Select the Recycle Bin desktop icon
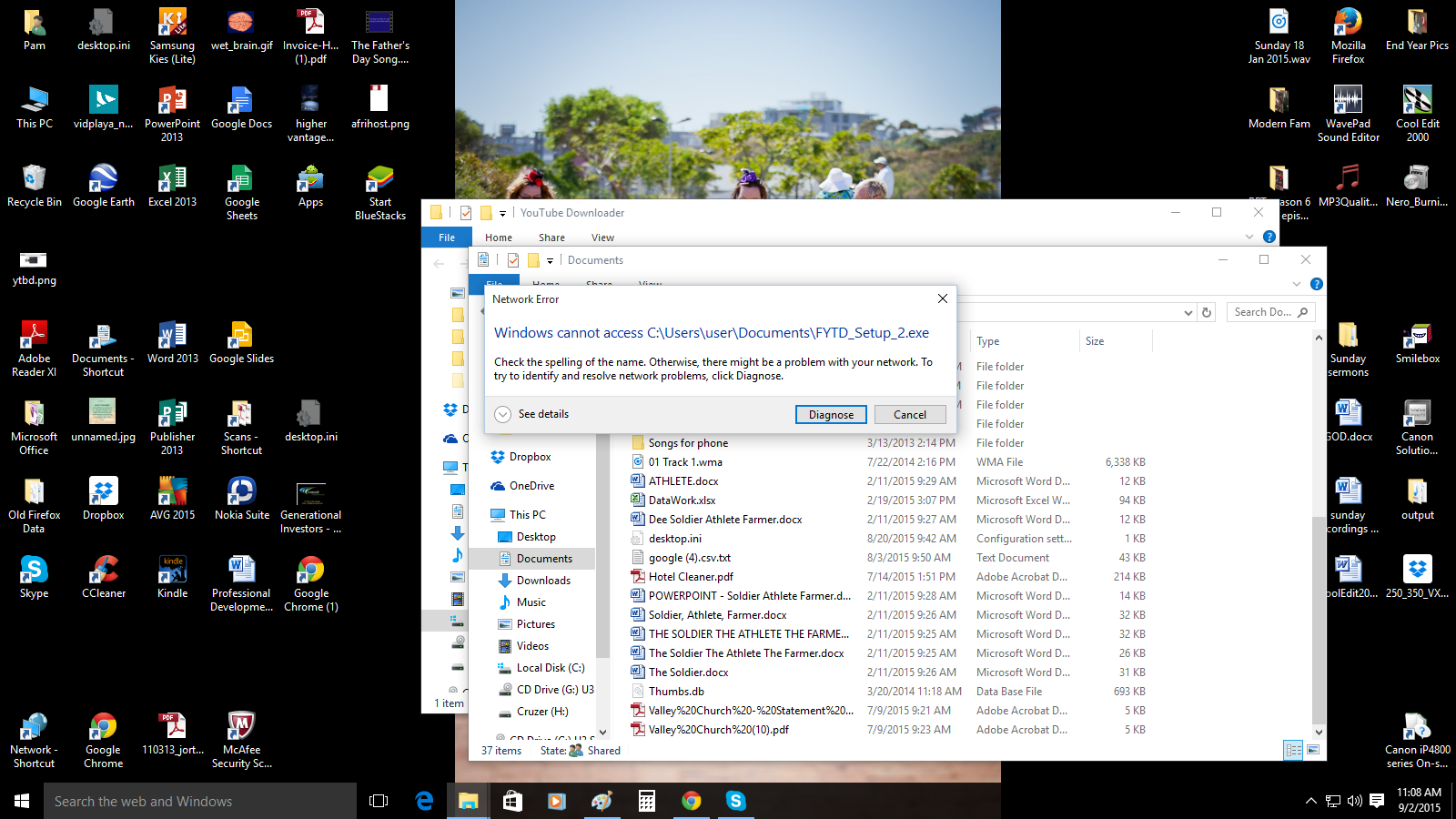This screenshot has width=1456, height=819. tap(35, 187)
